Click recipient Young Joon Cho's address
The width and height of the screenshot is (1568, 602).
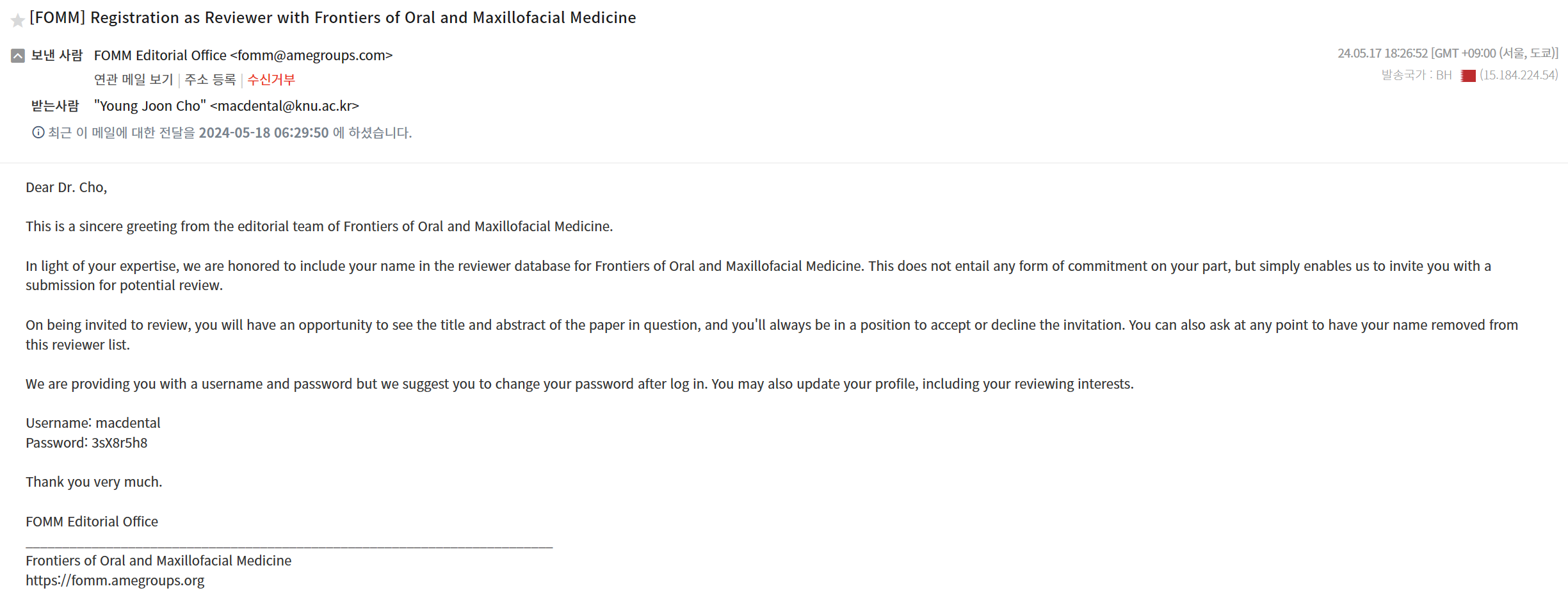[x=226, y=106]
